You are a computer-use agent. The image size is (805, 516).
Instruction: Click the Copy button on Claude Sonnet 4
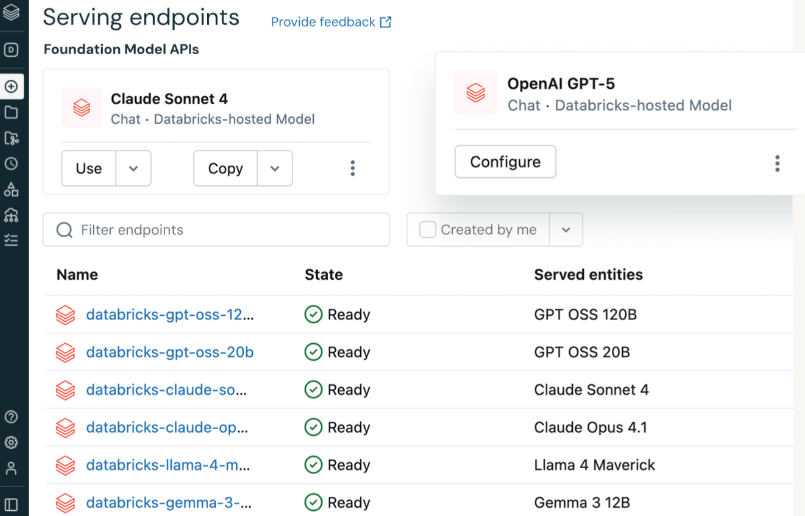[225, 168]
